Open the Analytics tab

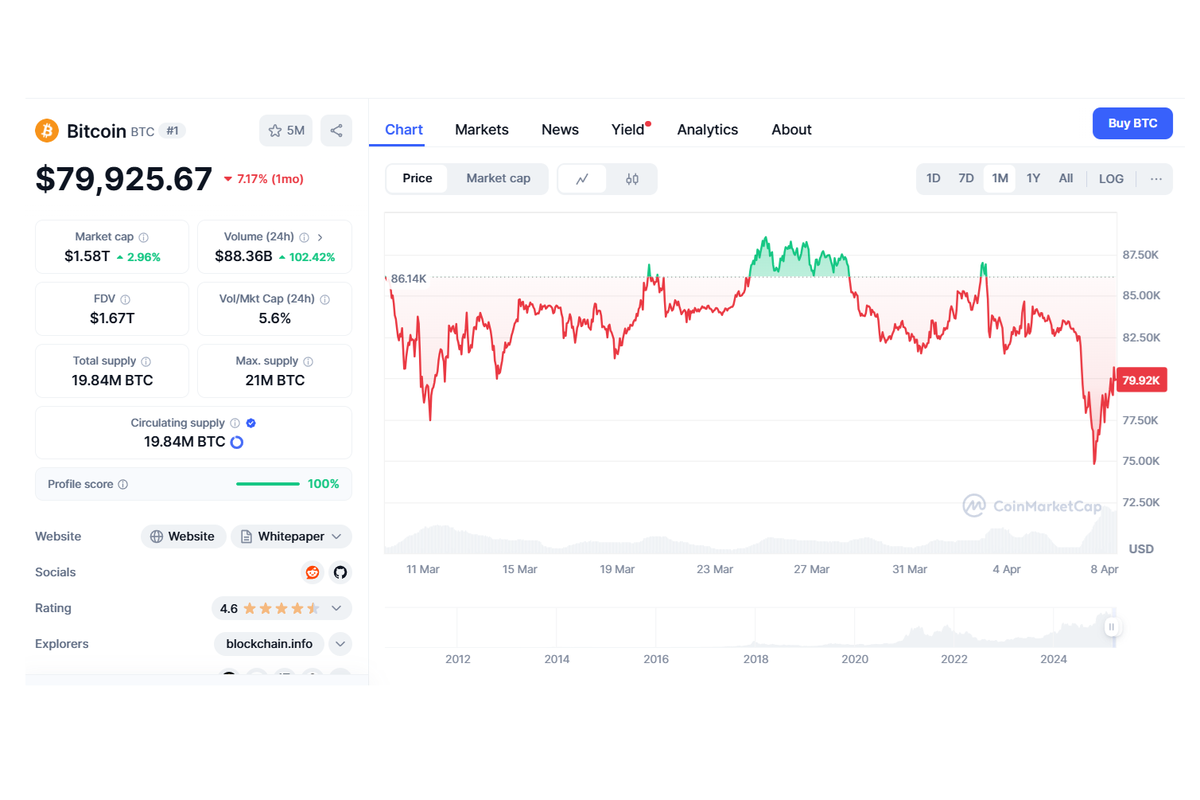pyautogui.click(x=707, y=130)
